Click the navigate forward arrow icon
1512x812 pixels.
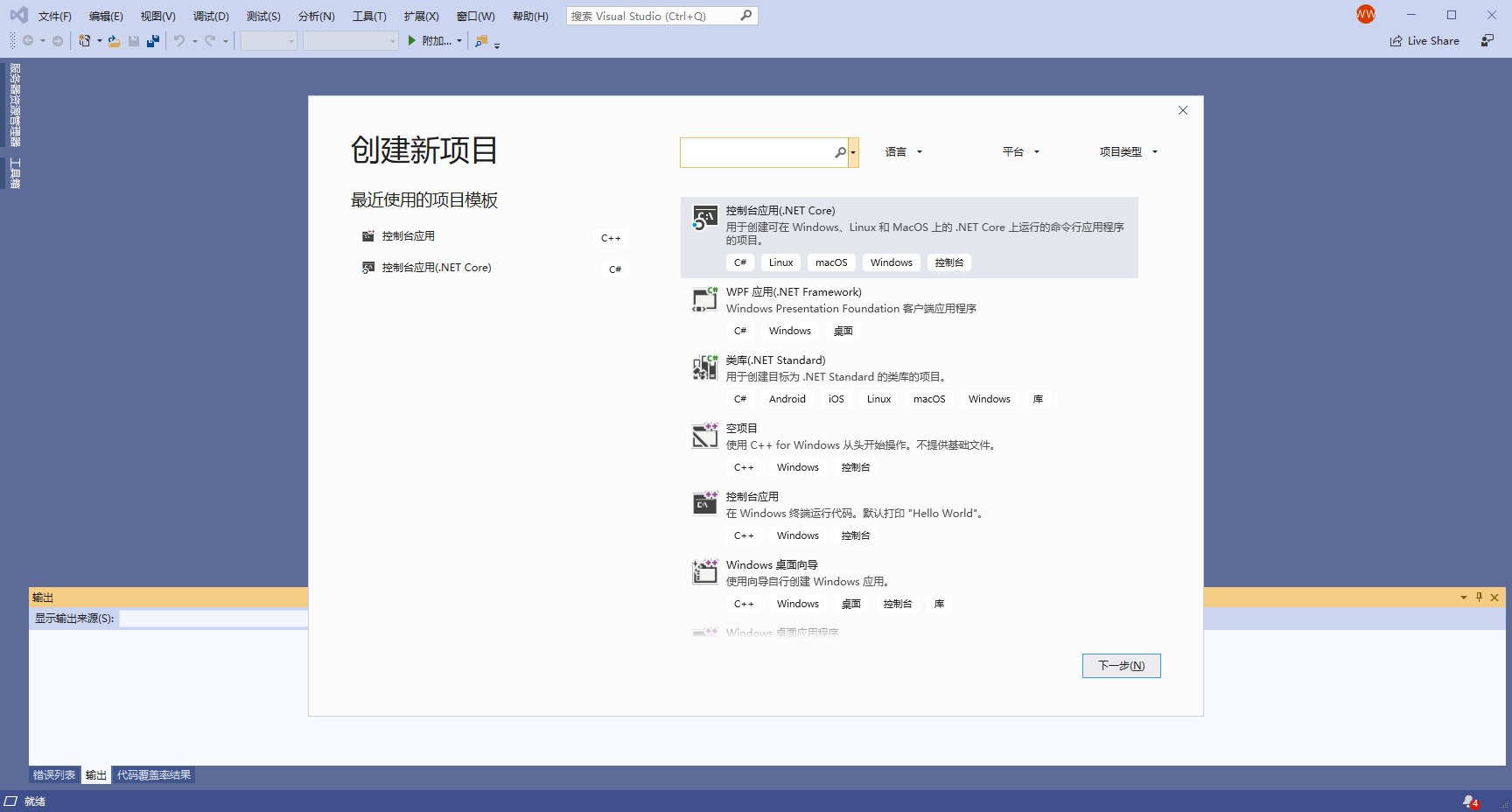coord(58,41)
